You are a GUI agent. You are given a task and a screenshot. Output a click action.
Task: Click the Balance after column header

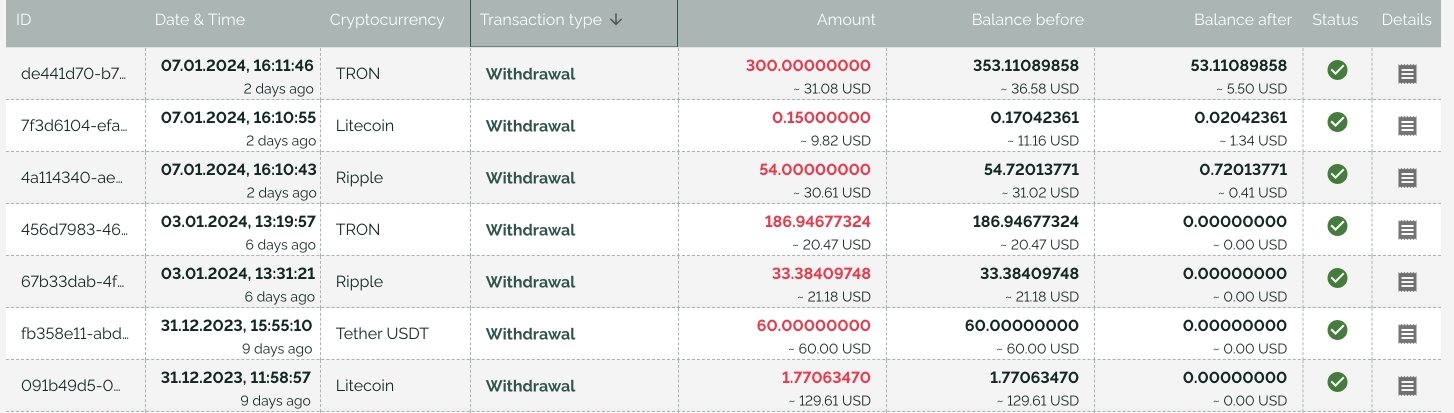(1243, 20)
